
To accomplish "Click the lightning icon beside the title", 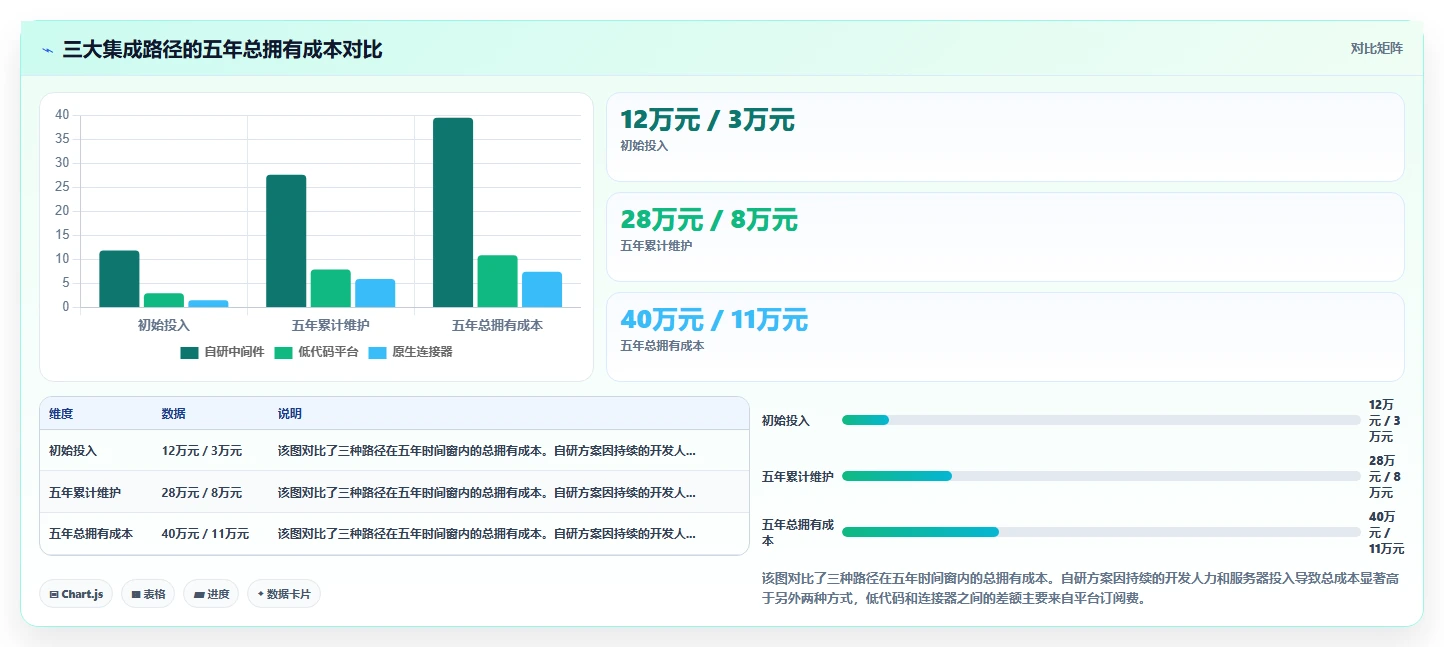I will [48, 50].
